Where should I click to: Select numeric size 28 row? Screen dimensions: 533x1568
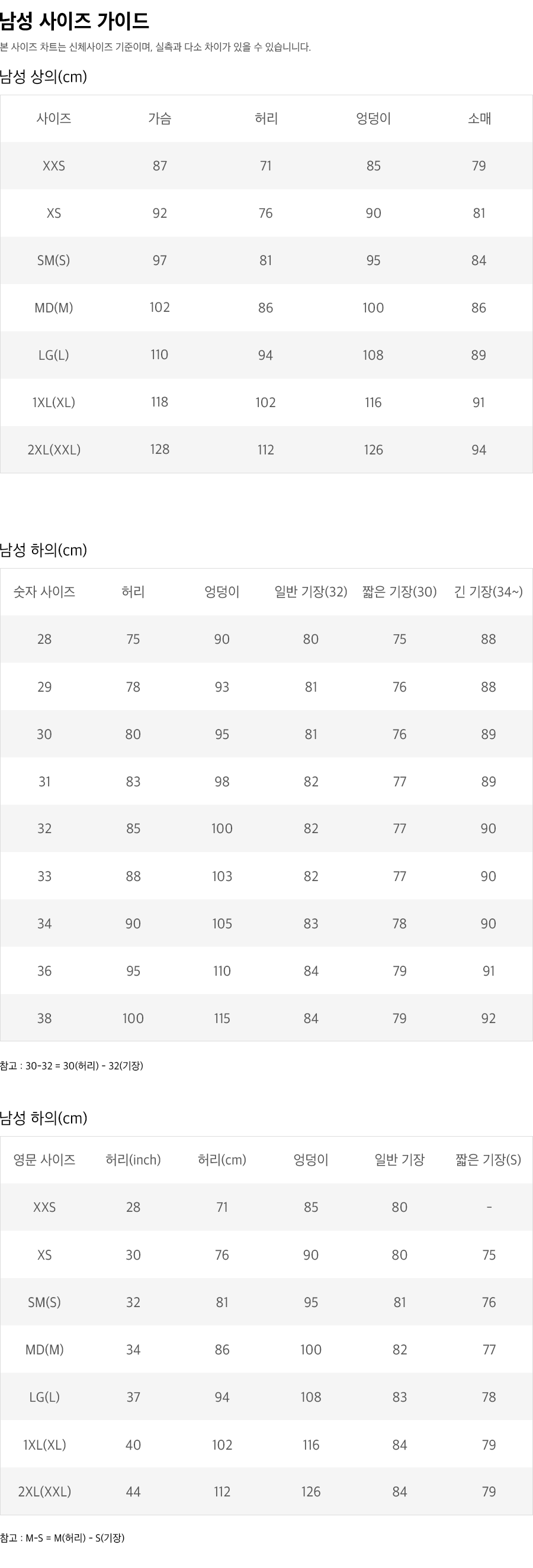click(266, 639)
